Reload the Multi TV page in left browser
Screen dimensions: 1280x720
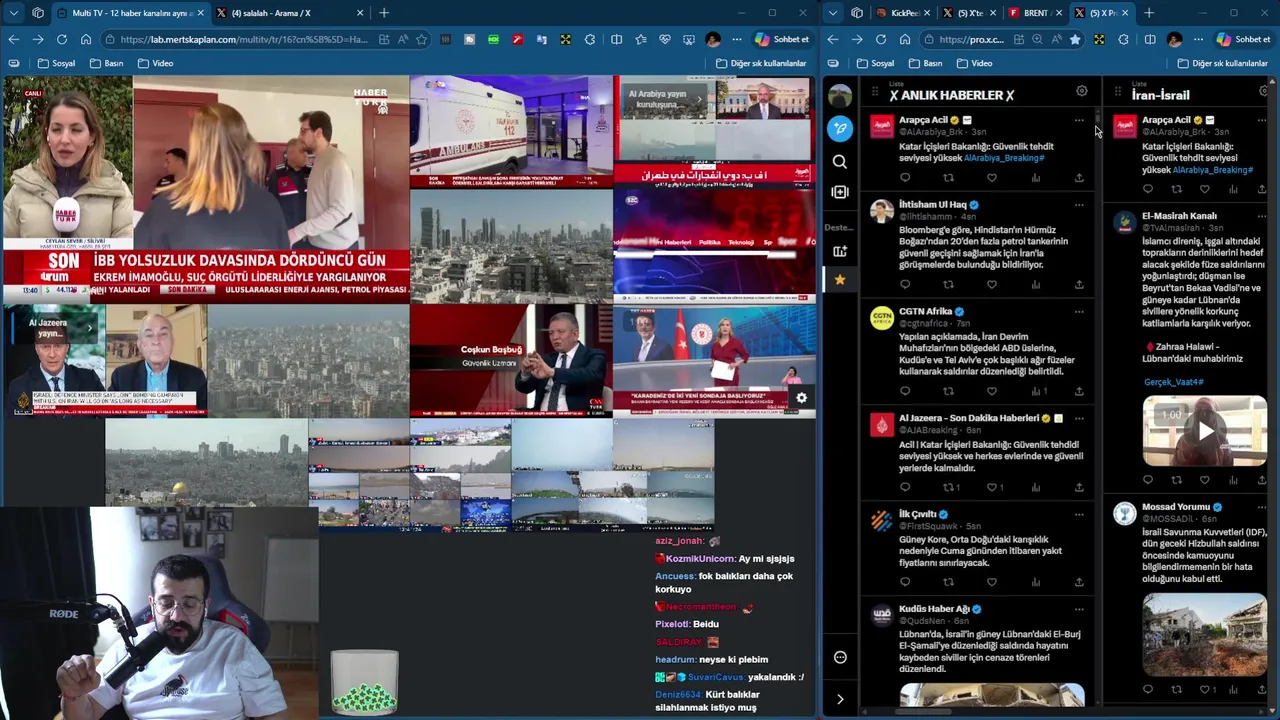pos(62,39)
